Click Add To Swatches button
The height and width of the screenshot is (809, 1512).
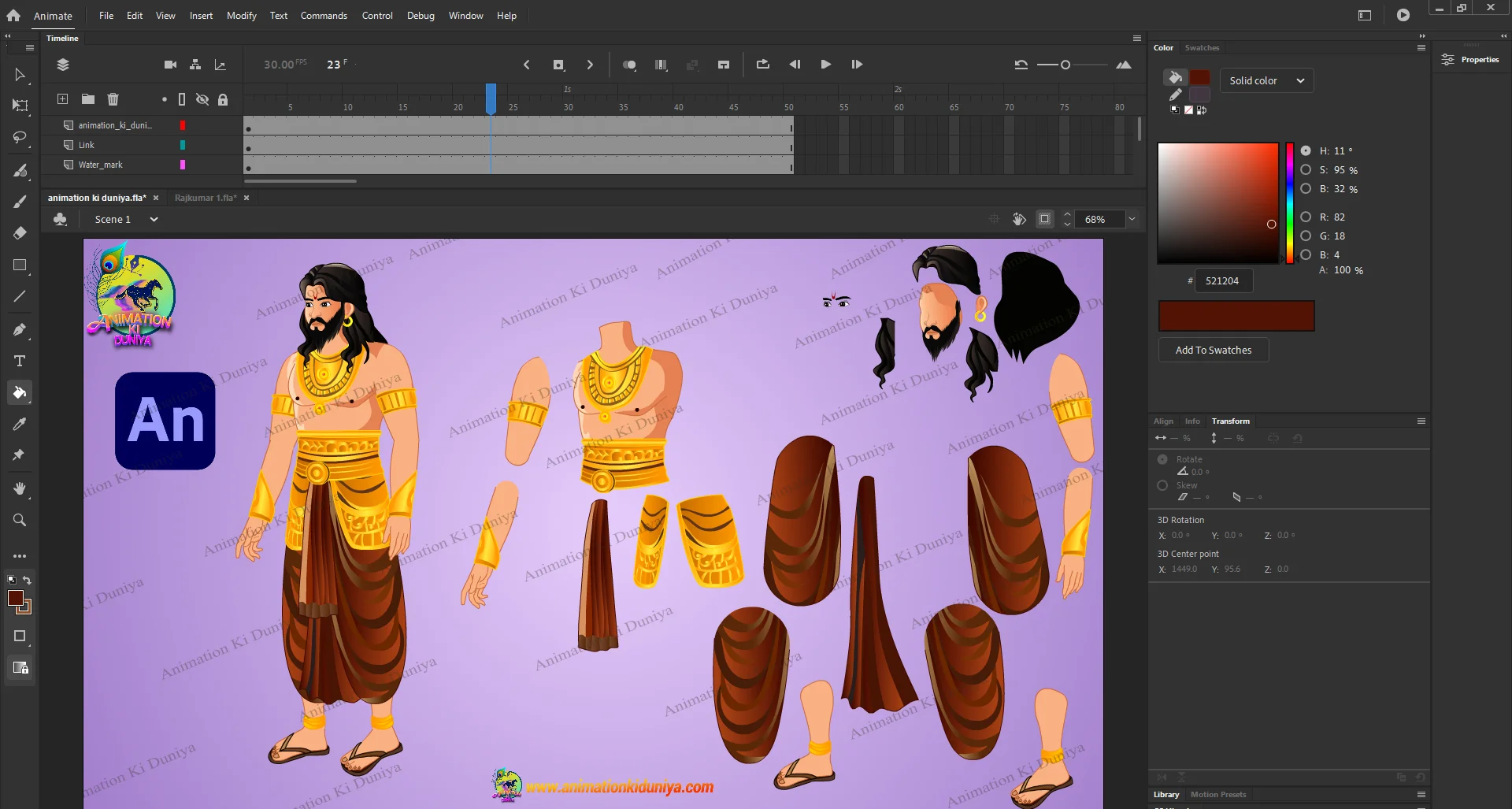pos(1213,350)
